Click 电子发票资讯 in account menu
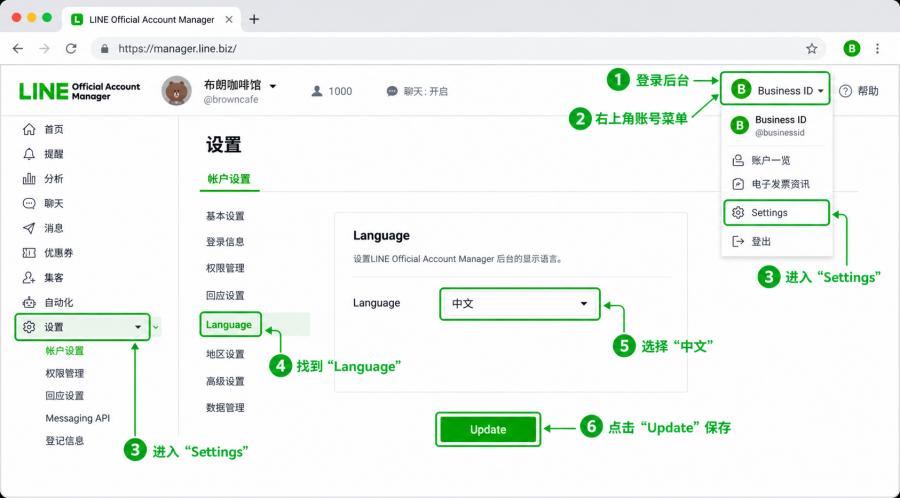The height and width of the screenshot is (498, 900). (x=781, y=184)
